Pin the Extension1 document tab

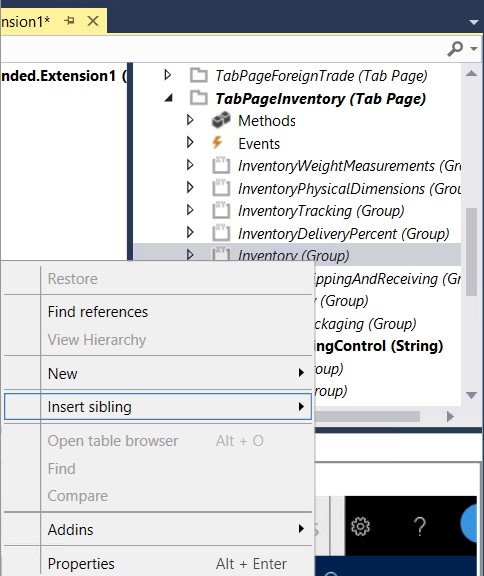click(69, 21)
